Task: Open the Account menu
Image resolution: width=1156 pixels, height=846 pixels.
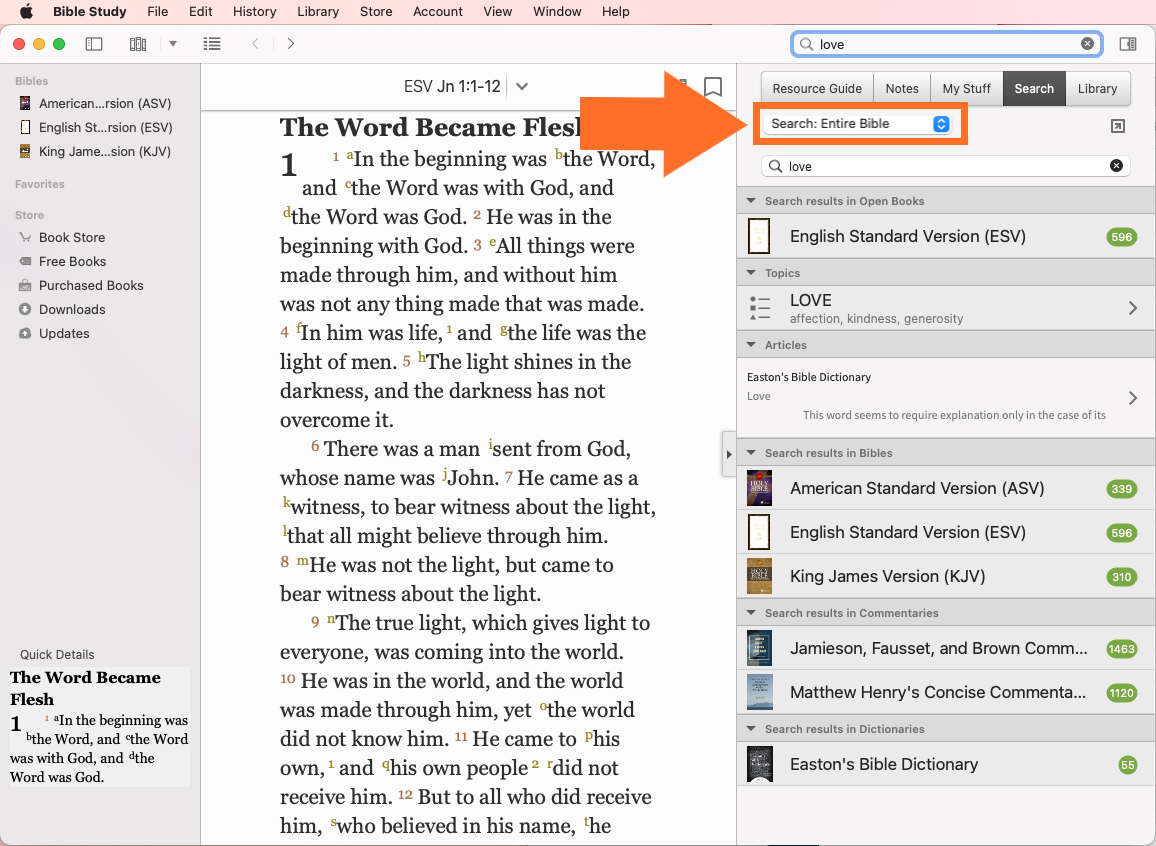Action: [x=438, y=12]
